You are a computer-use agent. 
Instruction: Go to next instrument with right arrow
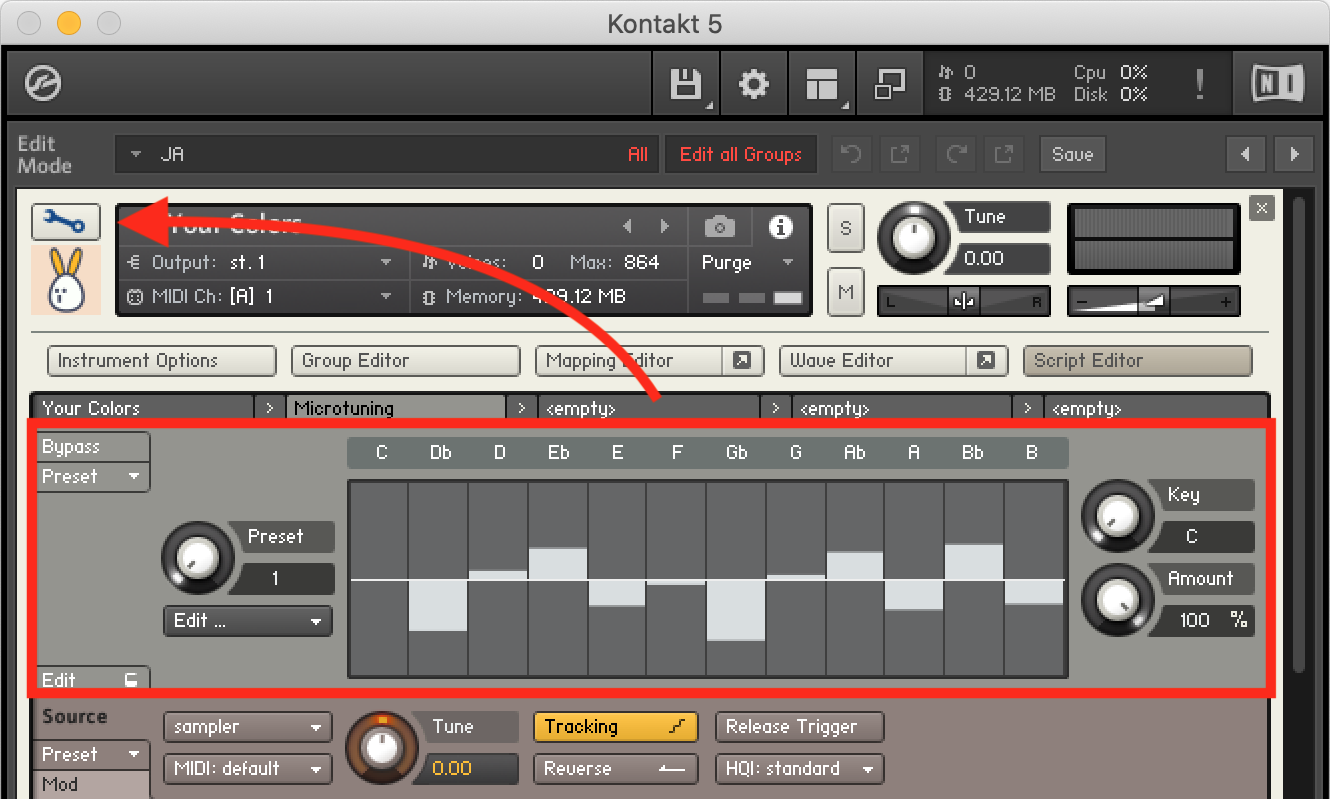[x=1295, y=154]
